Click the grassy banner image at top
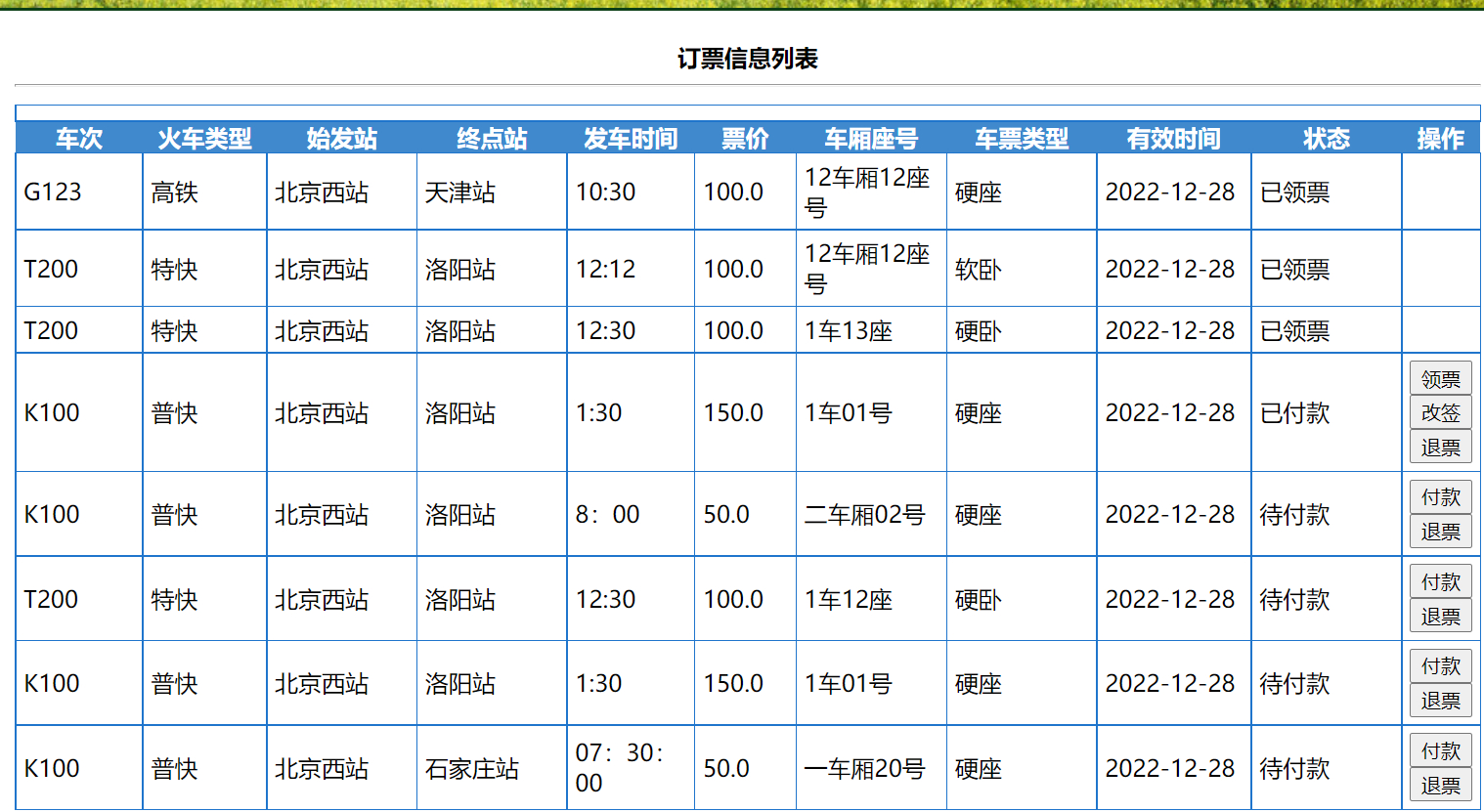This screenshot has width=1484, height=812. tap(742, 10)
